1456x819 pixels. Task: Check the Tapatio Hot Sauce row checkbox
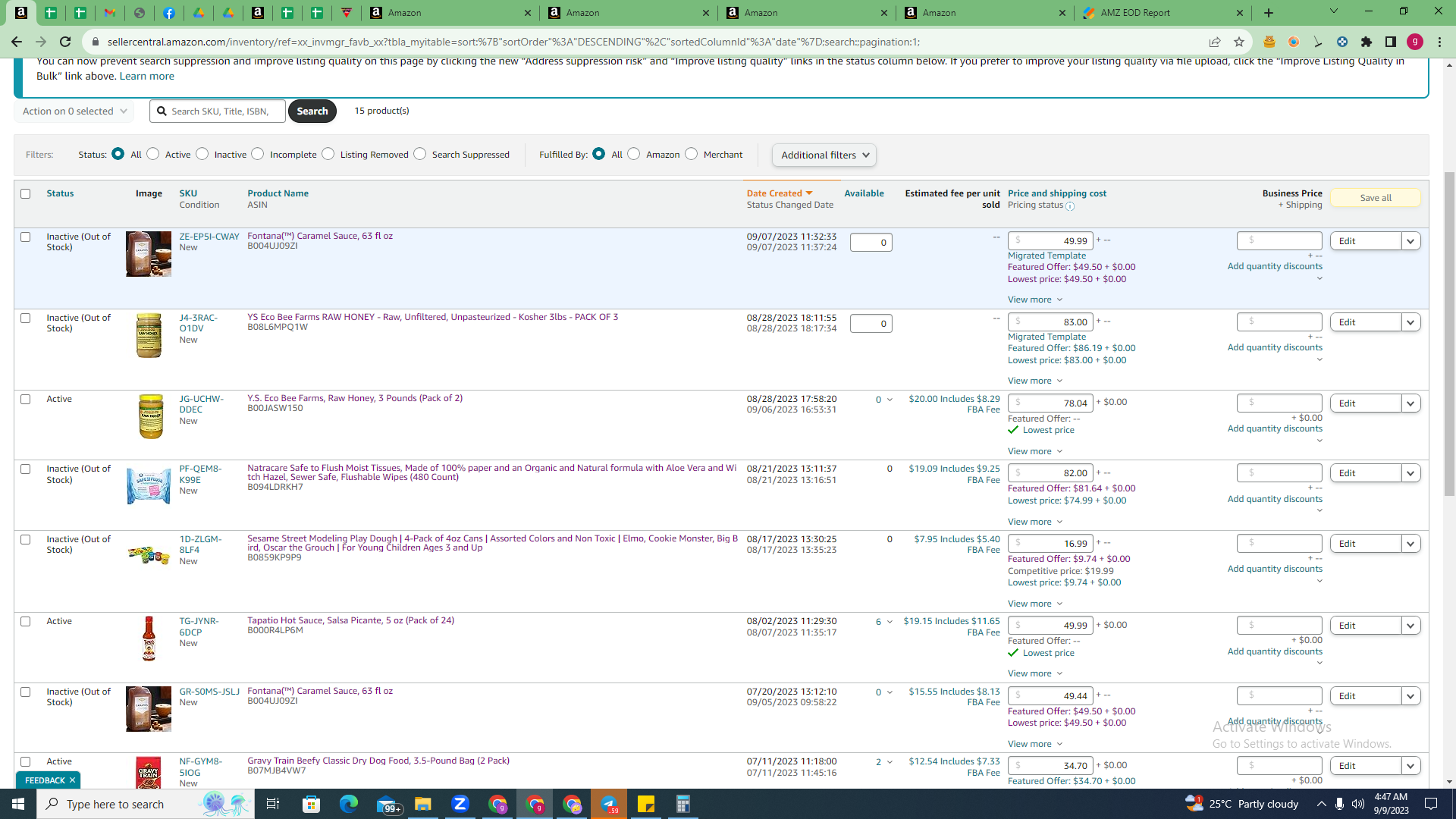tap(26, 622)
